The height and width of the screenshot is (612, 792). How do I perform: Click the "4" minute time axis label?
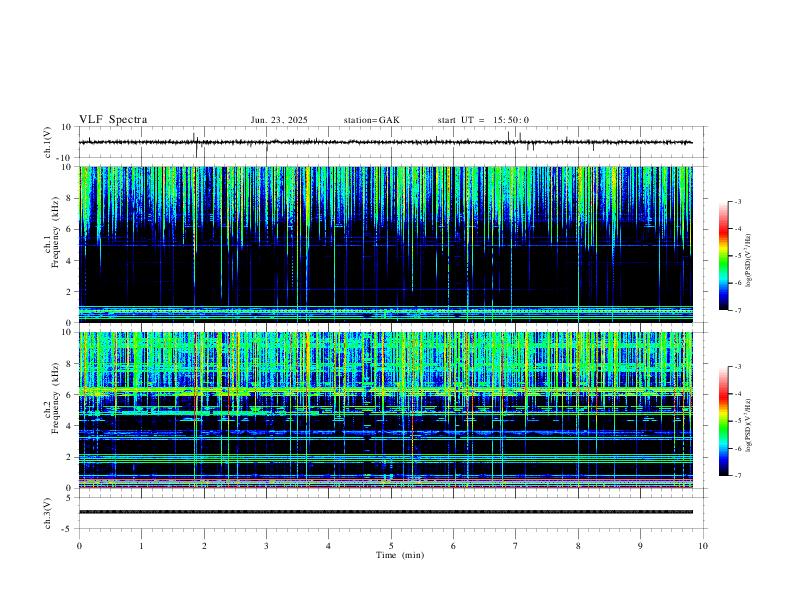pyautogui.click(x=329, y=546)
